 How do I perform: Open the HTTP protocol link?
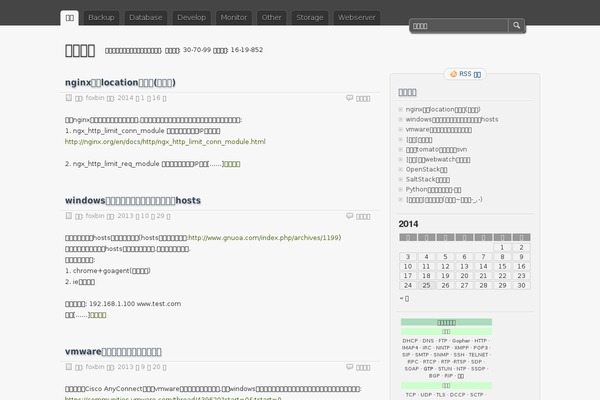point(481,341)
